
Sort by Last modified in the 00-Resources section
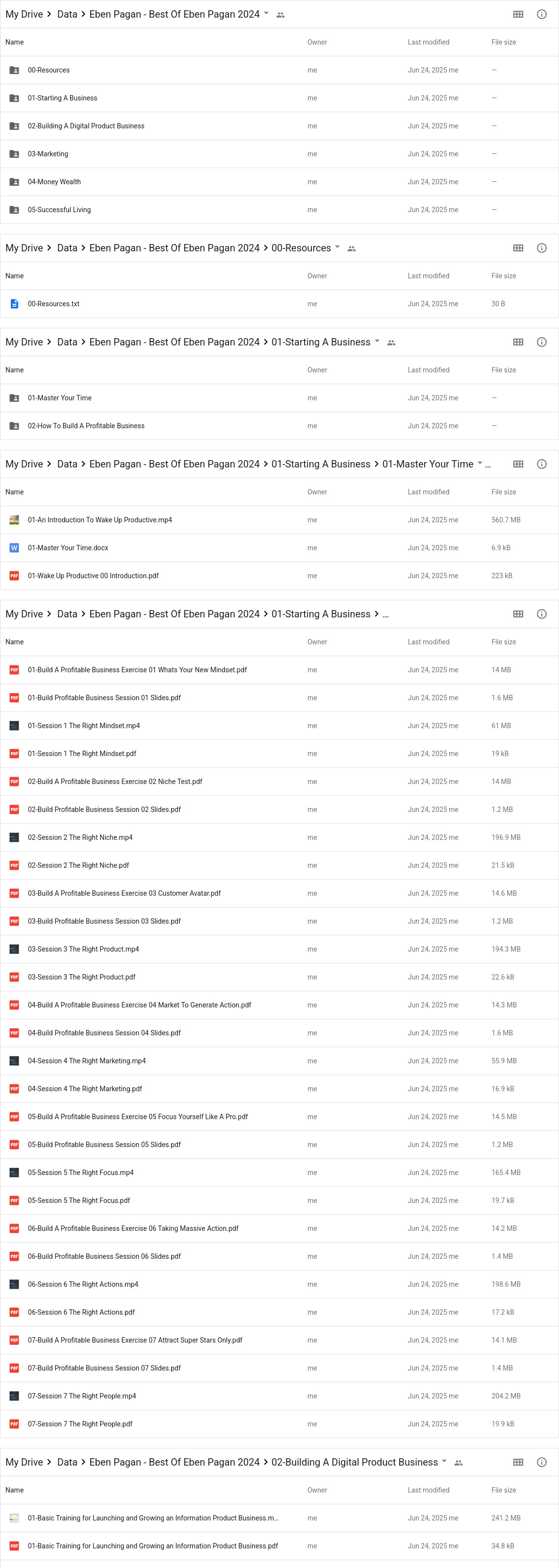pyautogui.click(x=429, y=276)
